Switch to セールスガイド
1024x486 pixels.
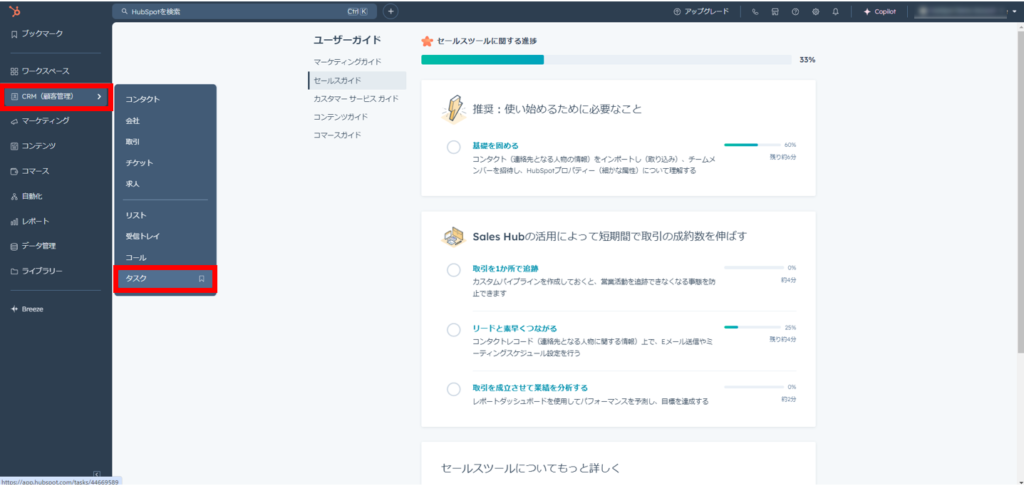point(357,80)
